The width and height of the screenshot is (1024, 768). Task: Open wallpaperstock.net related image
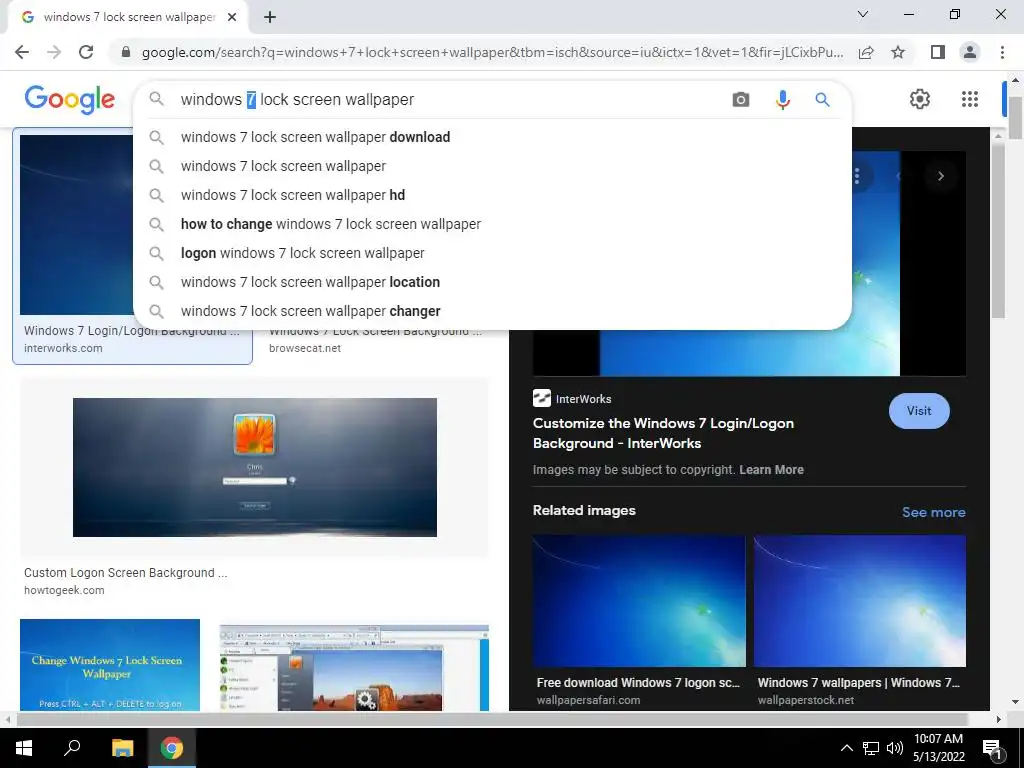click(x=859, y=601)
